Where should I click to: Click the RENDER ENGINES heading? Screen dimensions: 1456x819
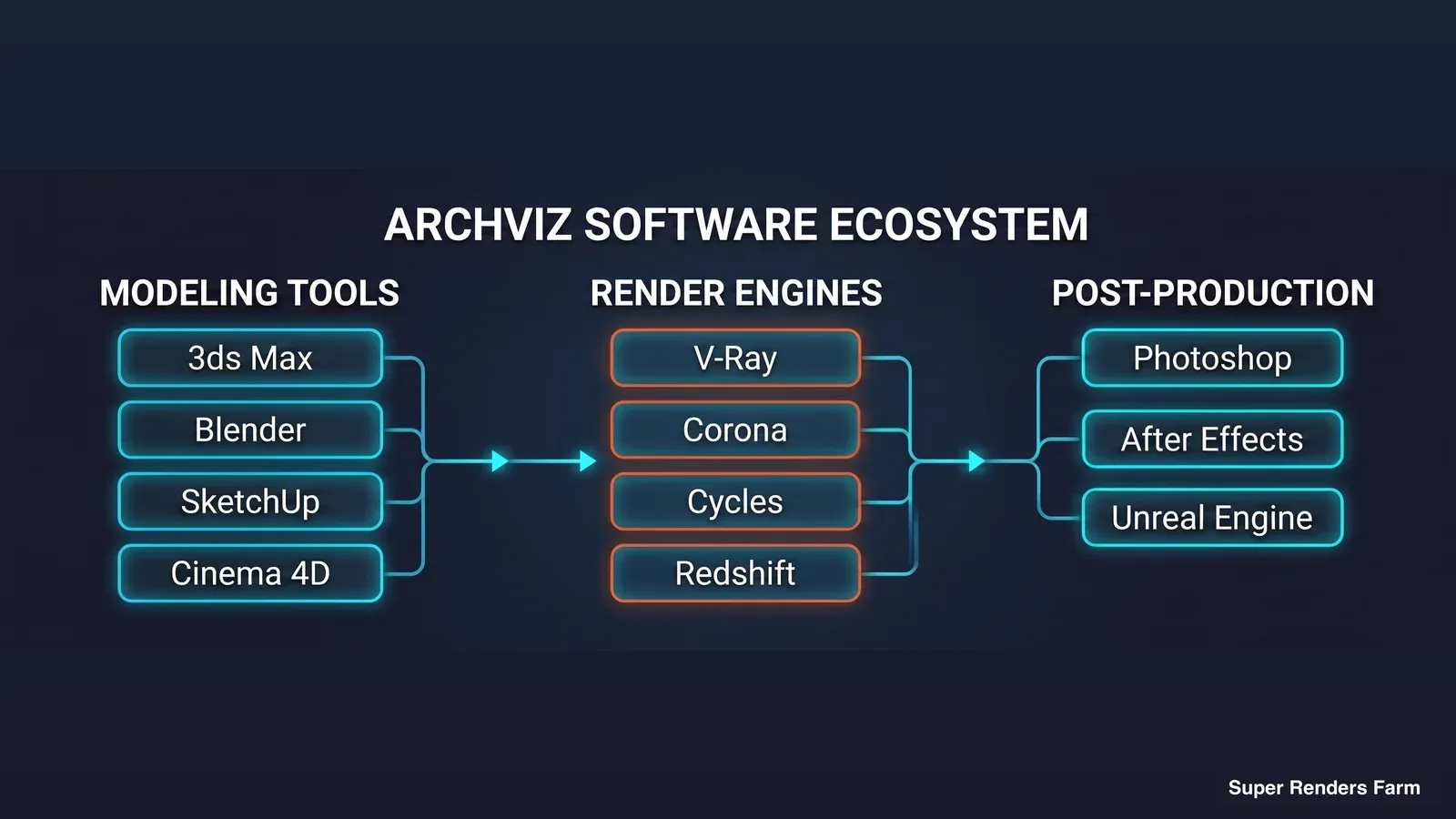coord(736,293)
